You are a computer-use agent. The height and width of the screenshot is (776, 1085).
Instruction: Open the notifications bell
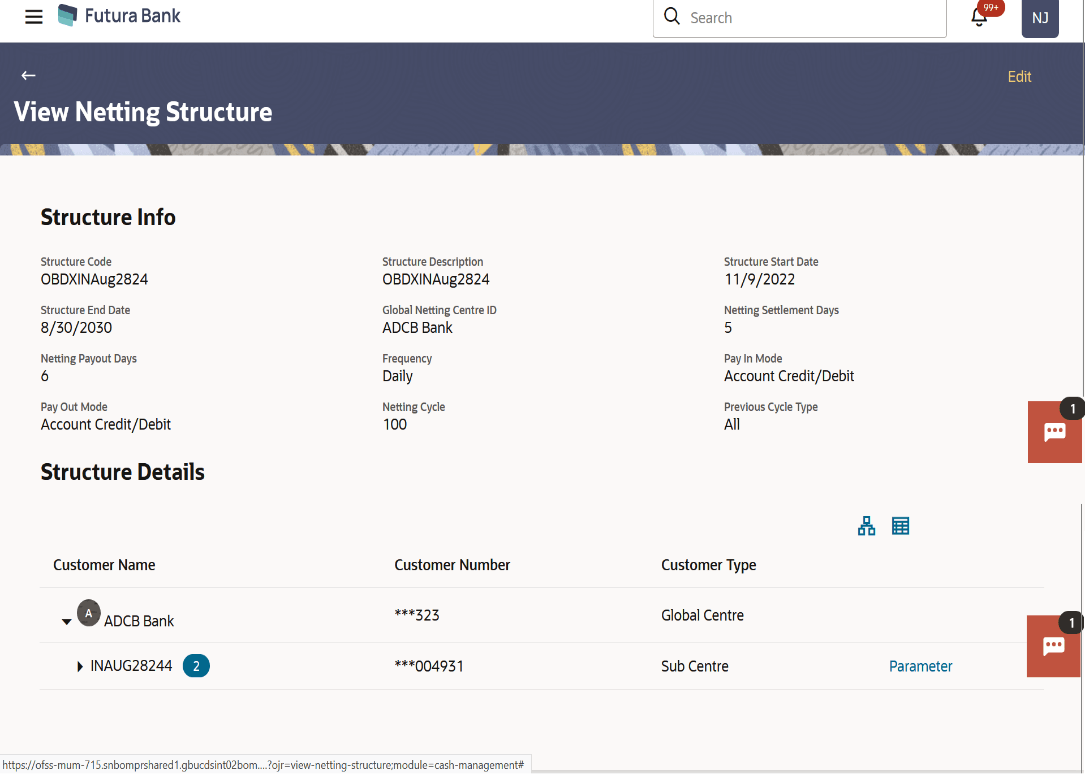click(979, 17)
